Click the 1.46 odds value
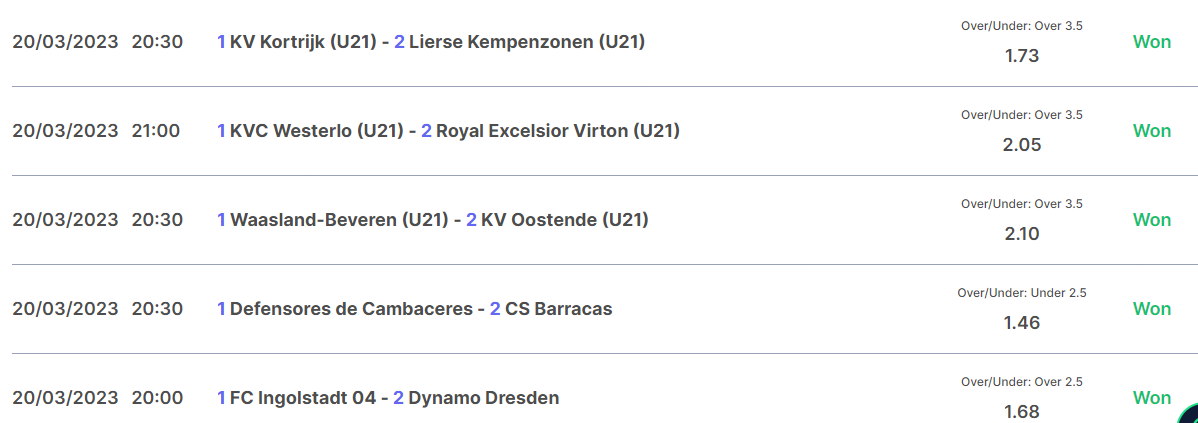 coord(1022,323)
